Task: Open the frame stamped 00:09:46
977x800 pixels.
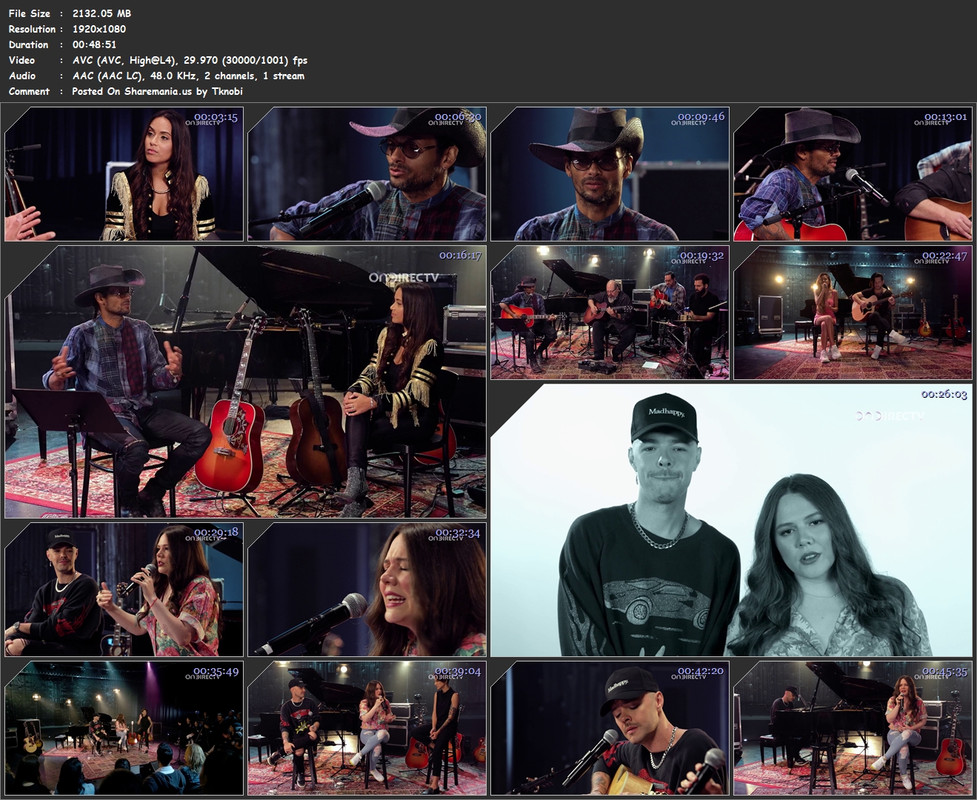Action: (x=610, y=174)
